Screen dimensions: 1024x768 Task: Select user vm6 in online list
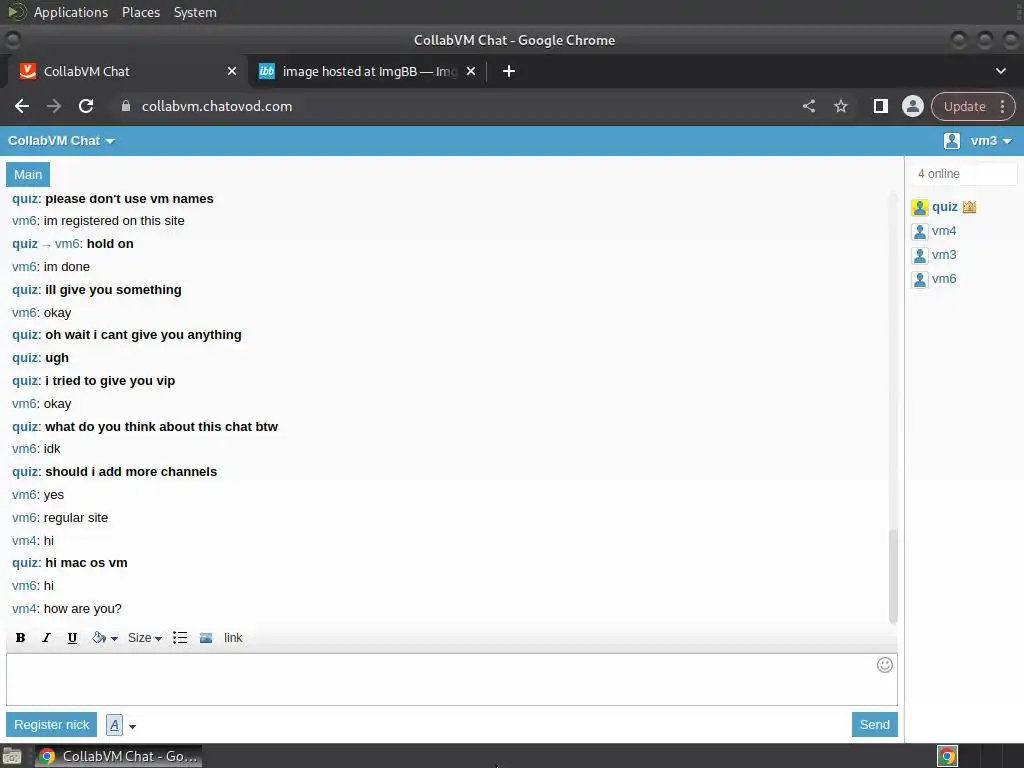[x=944, y=279]
